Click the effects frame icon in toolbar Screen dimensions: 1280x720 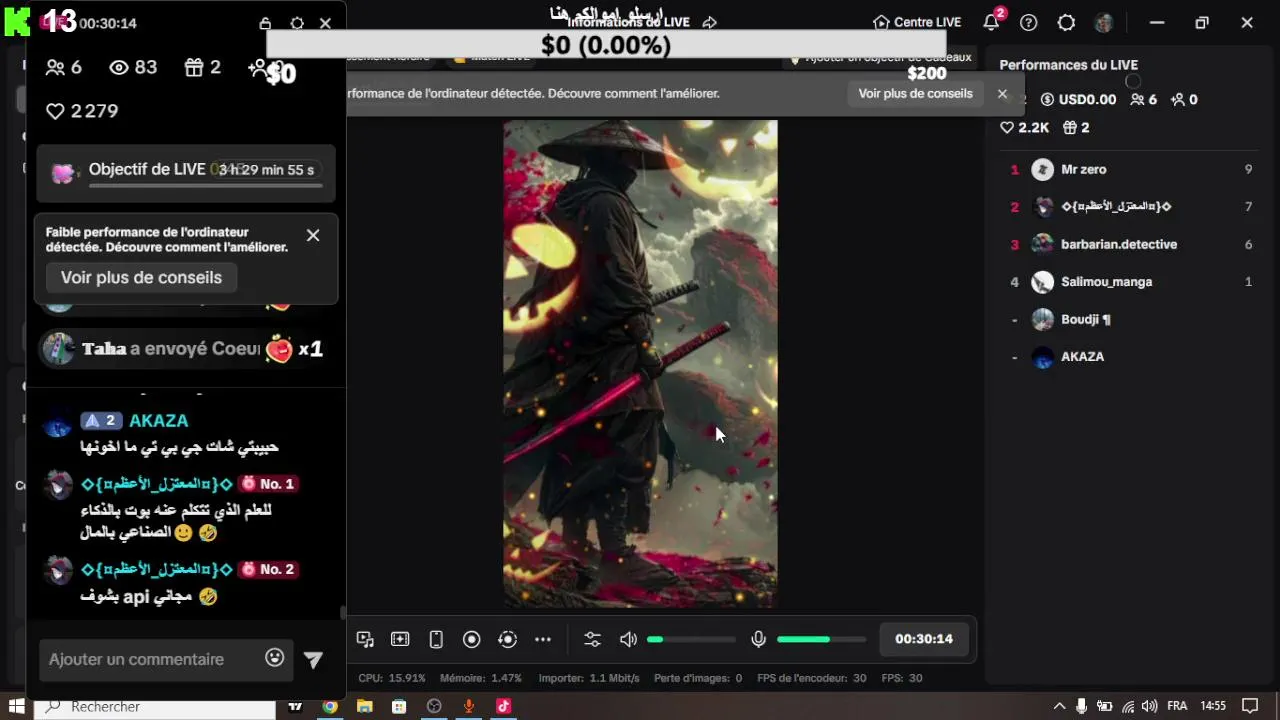pyautogui.click(x=400, y=639)
